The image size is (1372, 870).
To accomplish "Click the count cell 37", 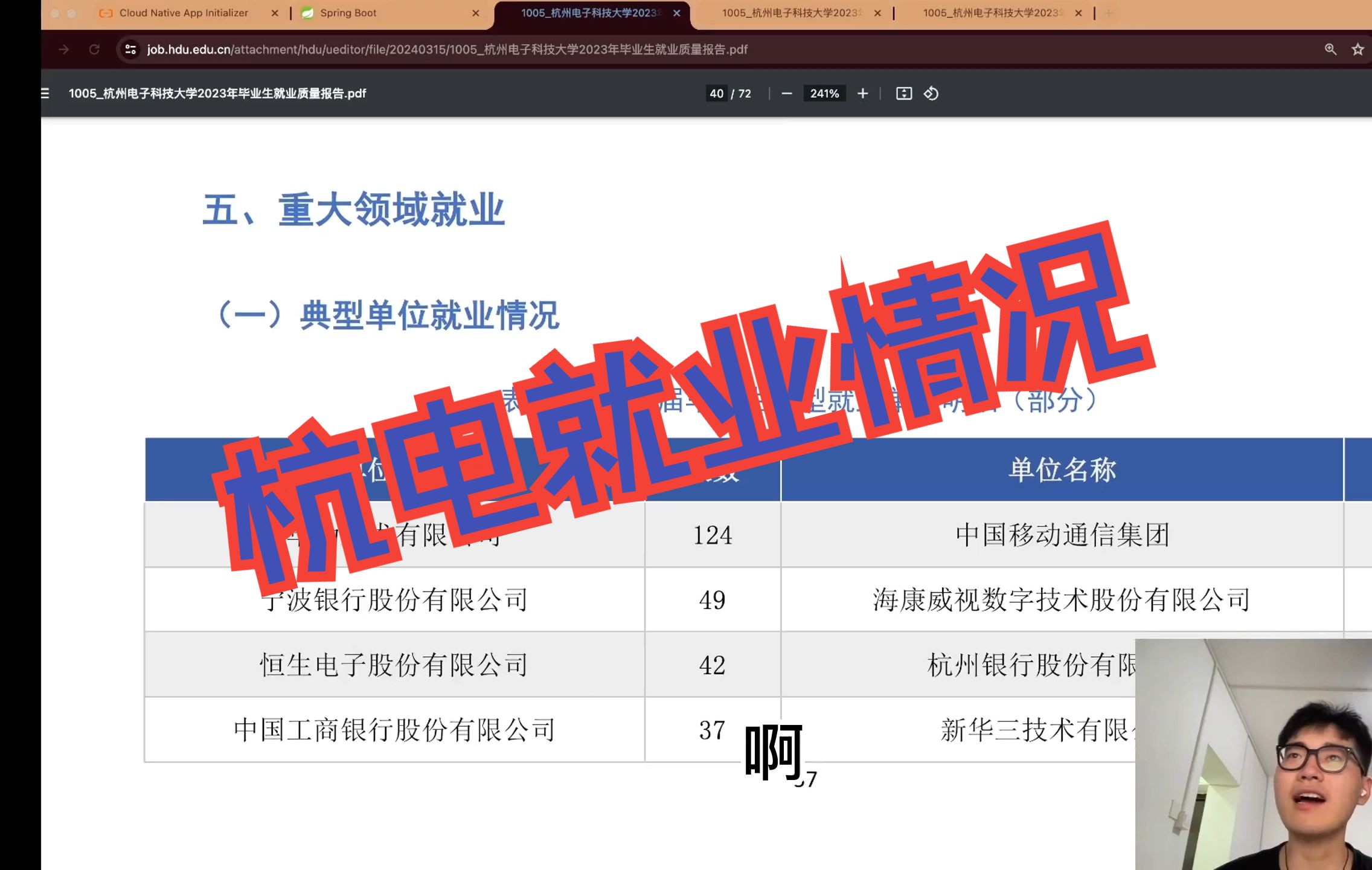I will [713, 730].
